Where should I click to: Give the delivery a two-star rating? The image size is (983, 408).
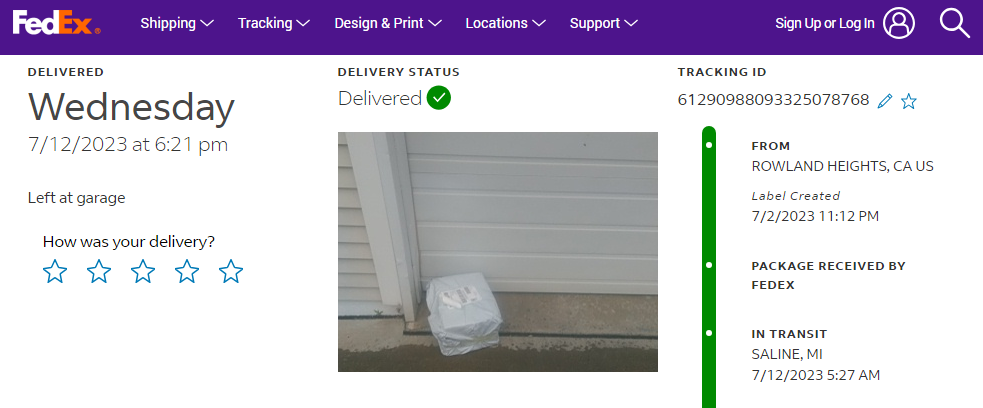point(99,271)
